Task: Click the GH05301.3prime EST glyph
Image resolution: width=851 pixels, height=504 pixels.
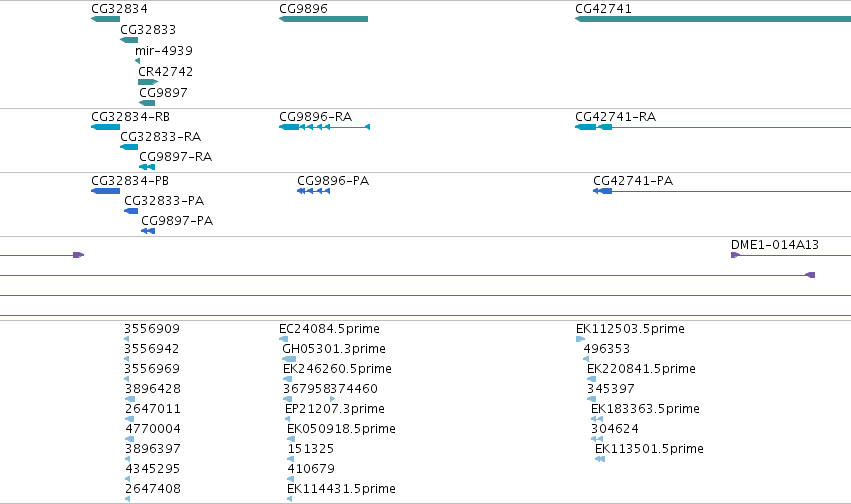Action: pos(289,359)
